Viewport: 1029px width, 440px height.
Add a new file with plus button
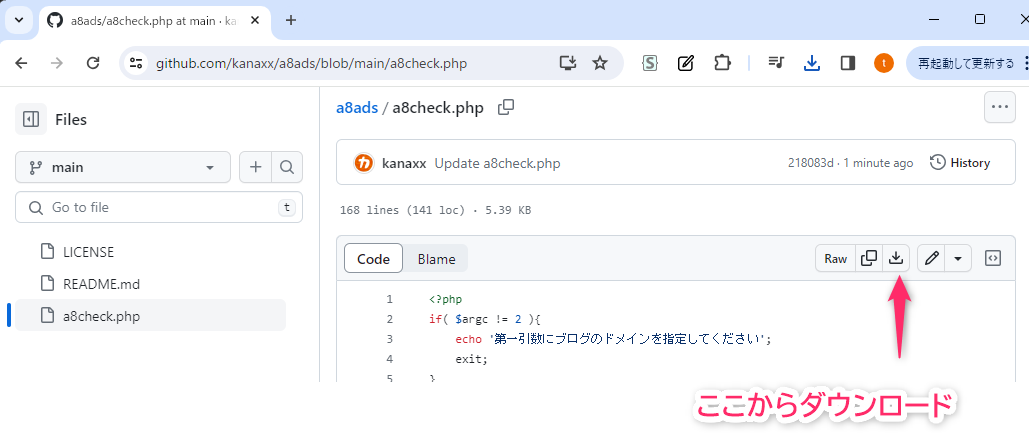tap(255, 167)
